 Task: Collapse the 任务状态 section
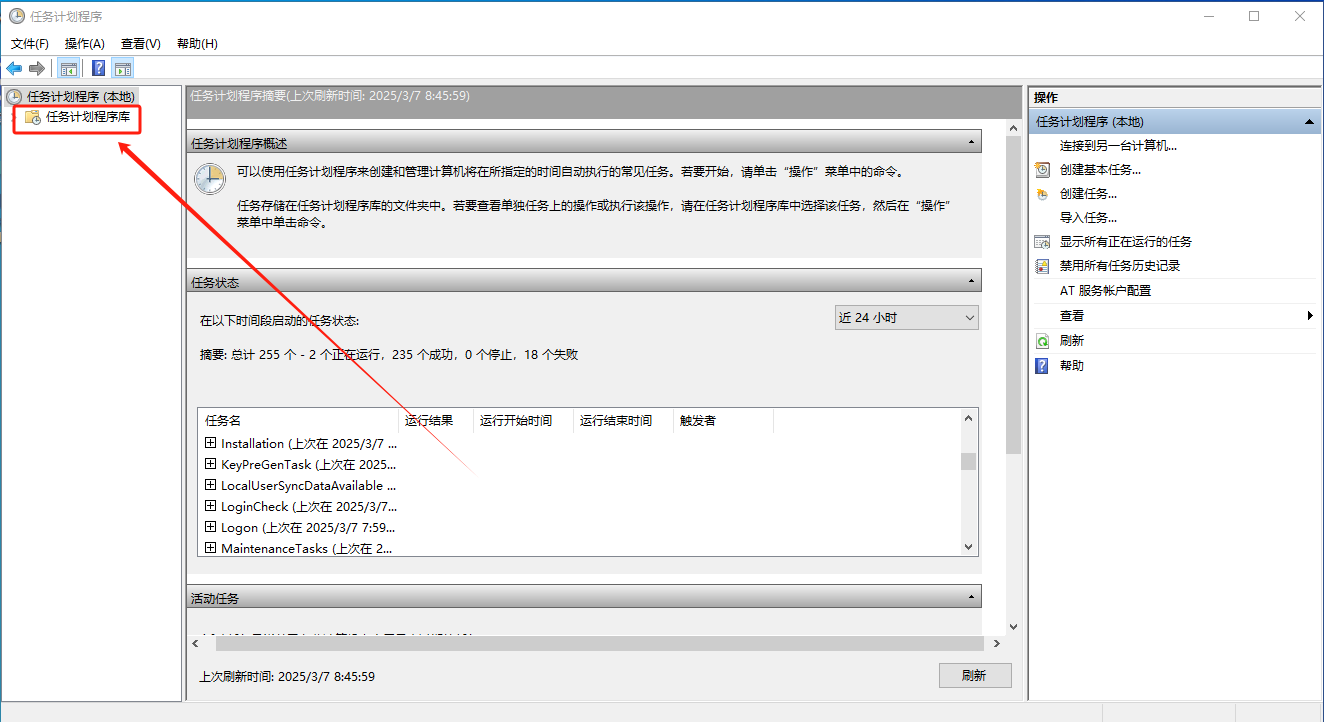971,281
